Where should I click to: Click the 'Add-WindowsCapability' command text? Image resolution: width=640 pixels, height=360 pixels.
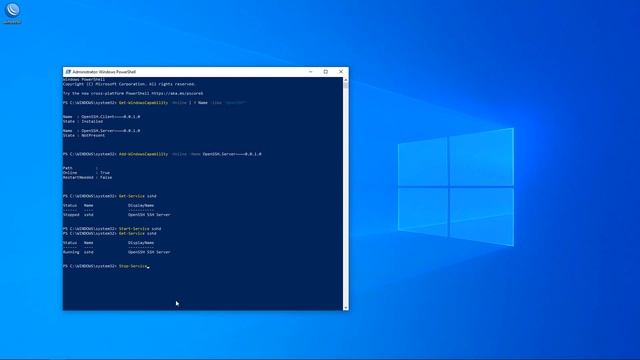tap(143, 154)
